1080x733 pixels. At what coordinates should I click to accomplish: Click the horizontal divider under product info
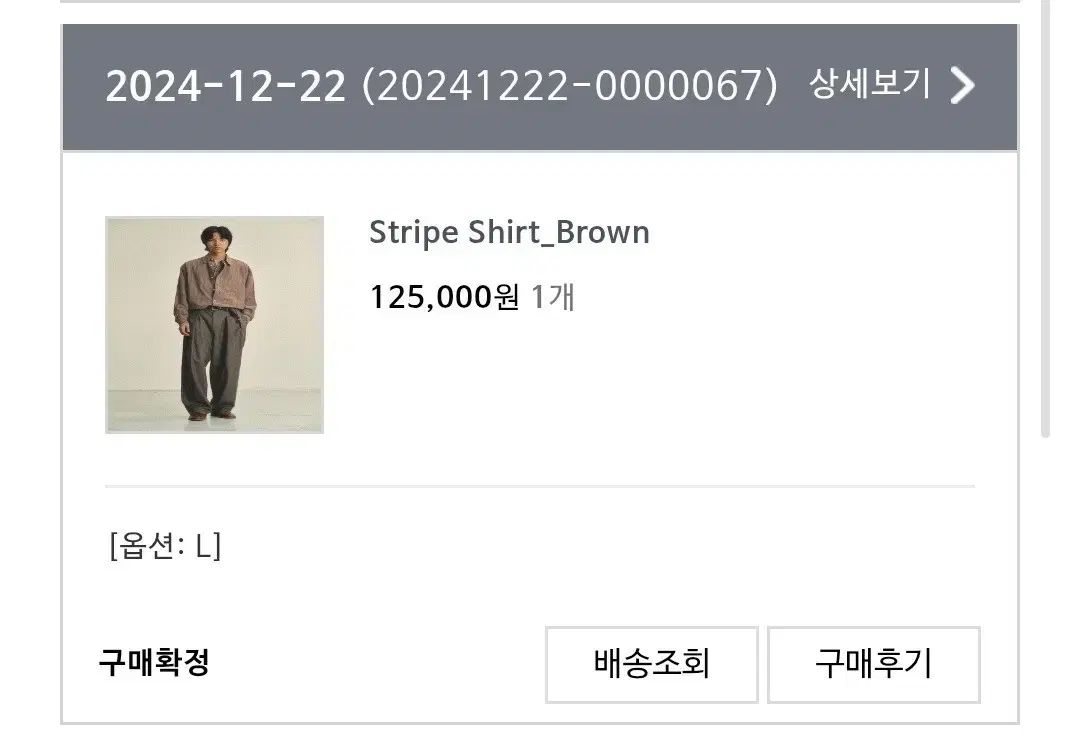pyautogui.click(x=540, y=486)
